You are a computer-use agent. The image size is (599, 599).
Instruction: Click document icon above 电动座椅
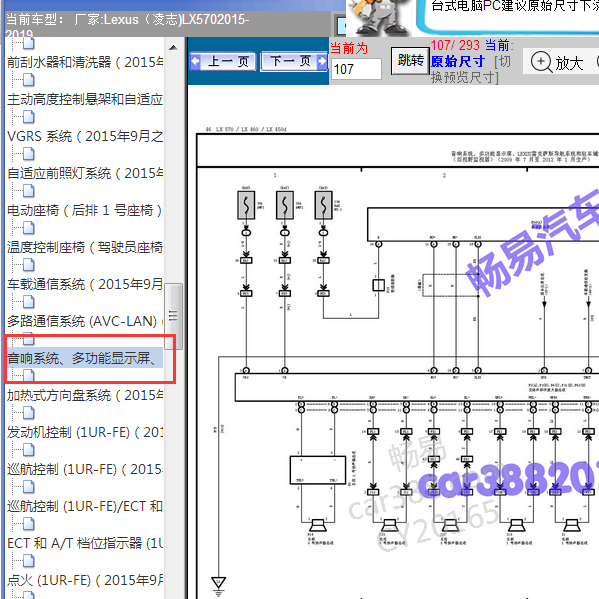(29, 191)
